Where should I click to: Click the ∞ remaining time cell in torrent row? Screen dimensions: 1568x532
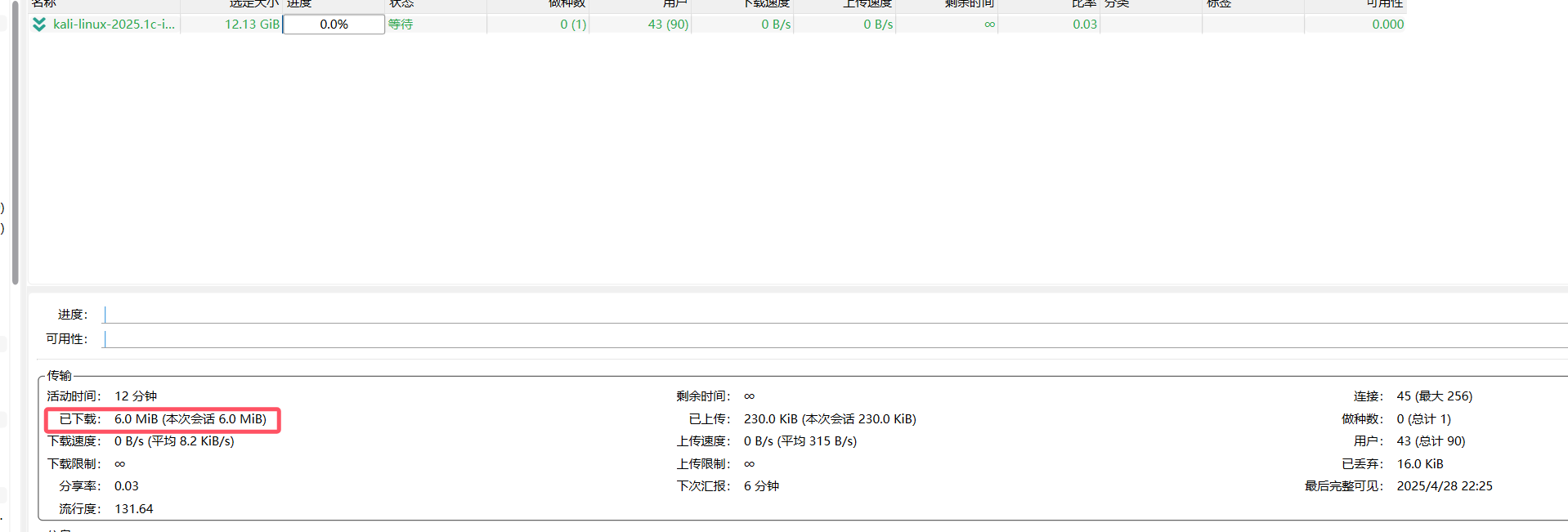coord(989,25)
